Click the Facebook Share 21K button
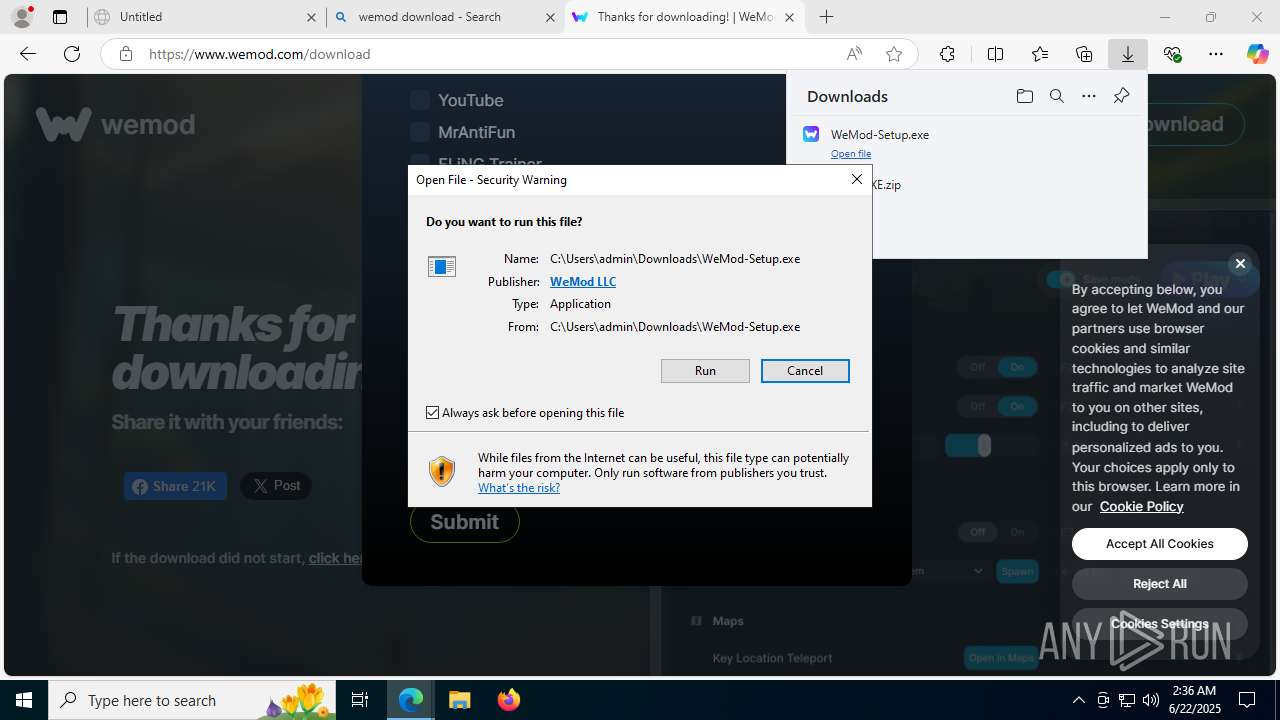The height and width of the screenshot is (720, 1280). click(175, 486)
